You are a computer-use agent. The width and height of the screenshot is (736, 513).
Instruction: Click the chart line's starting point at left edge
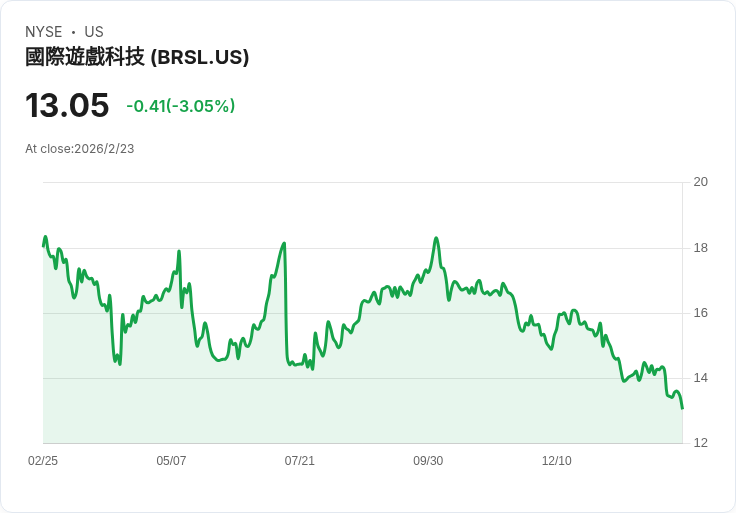(43, 245)
